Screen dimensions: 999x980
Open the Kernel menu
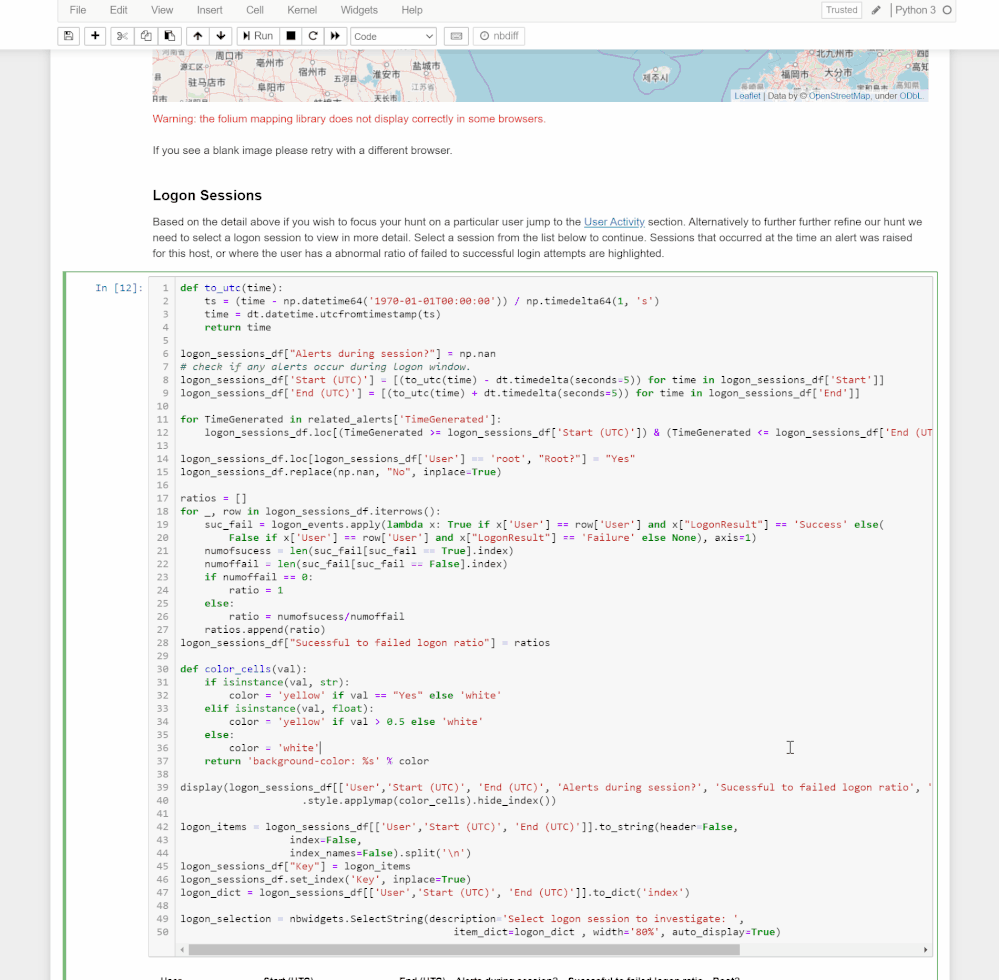point(302,10)
